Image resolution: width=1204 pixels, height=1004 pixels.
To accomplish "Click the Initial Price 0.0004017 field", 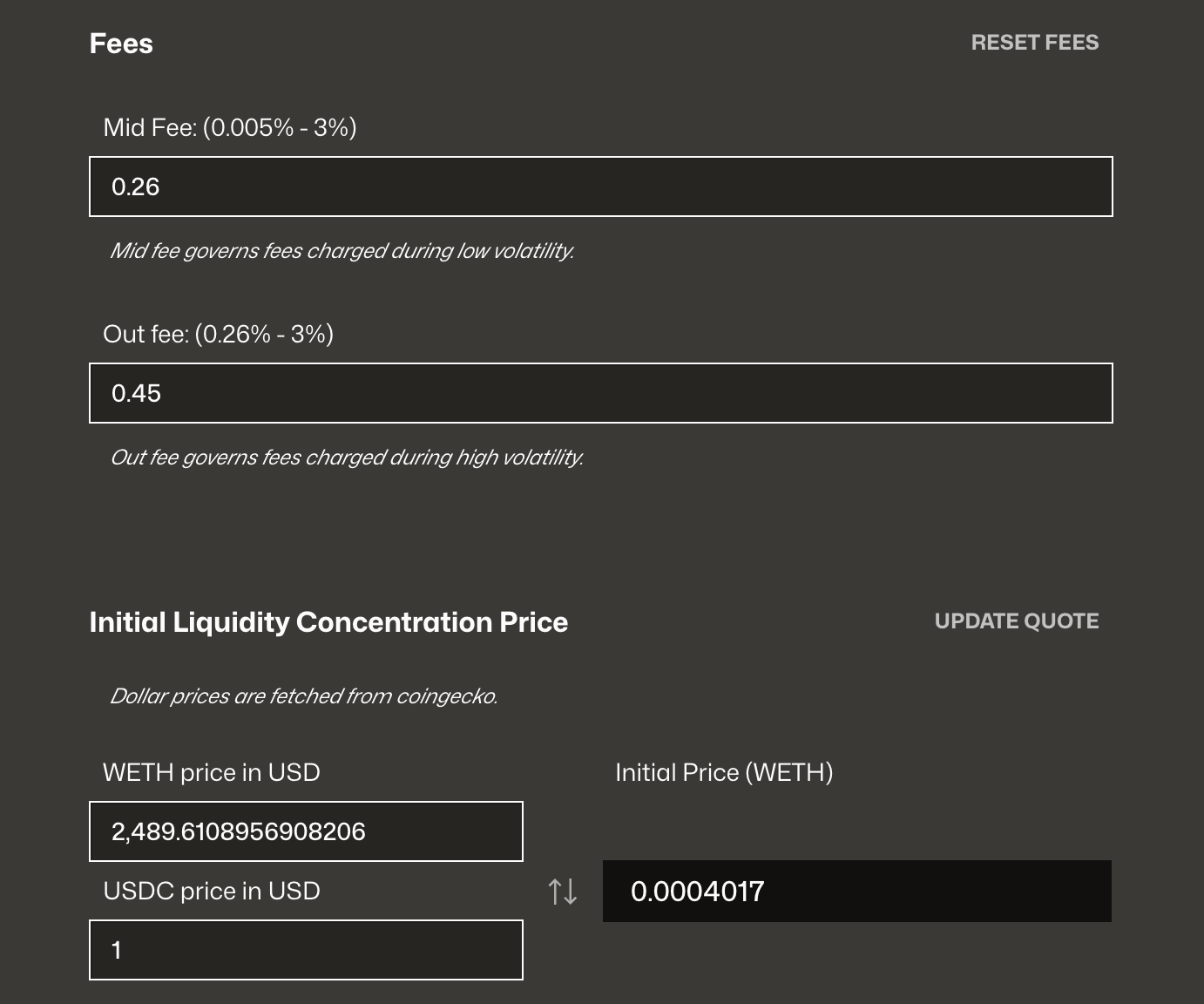I will click(856, 892).
